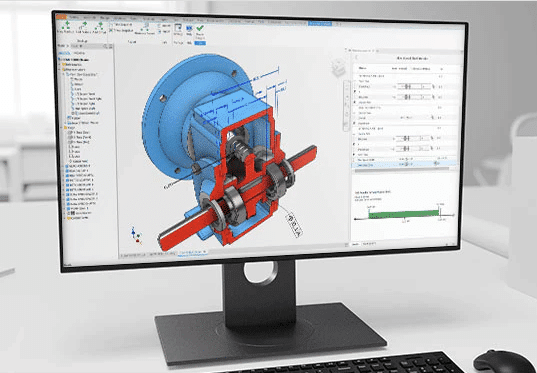The image size is (537, 373).
Task: Click the third green-arrow ribbon icon
Action: [x=100, y=26]
